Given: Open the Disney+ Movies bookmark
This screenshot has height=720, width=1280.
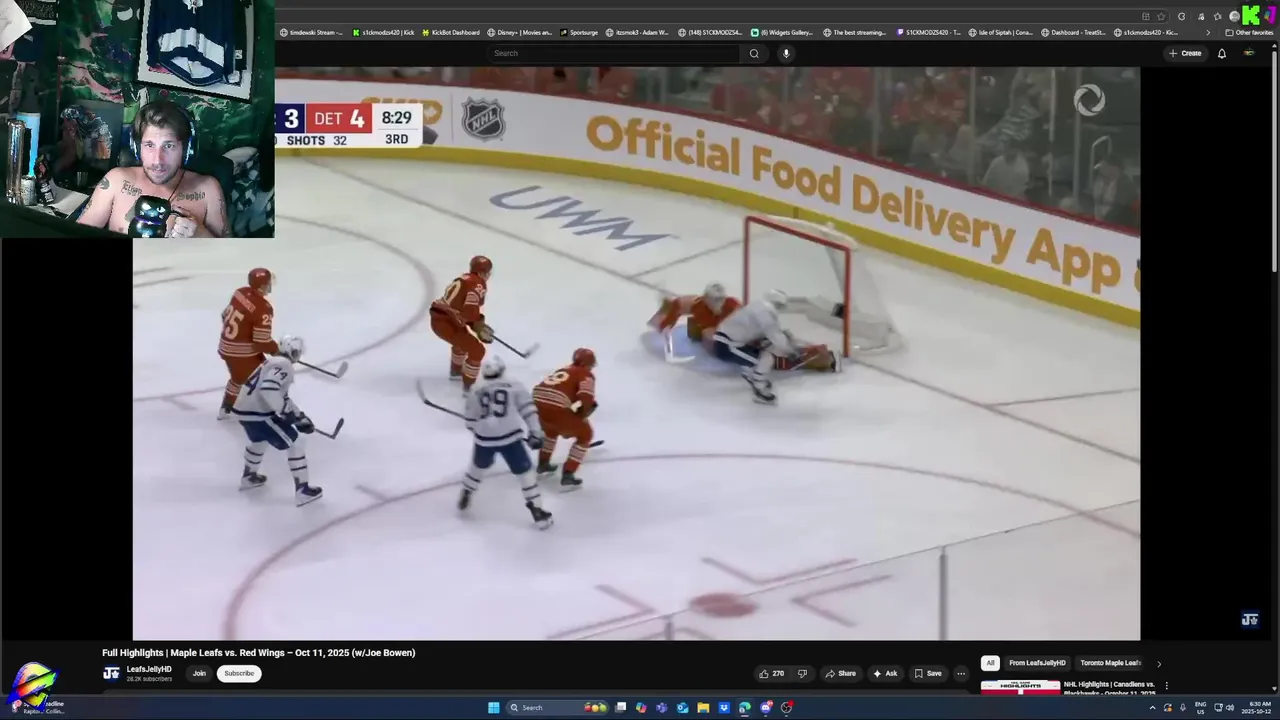Looking at the screenshot, I should tap(520, 32).
